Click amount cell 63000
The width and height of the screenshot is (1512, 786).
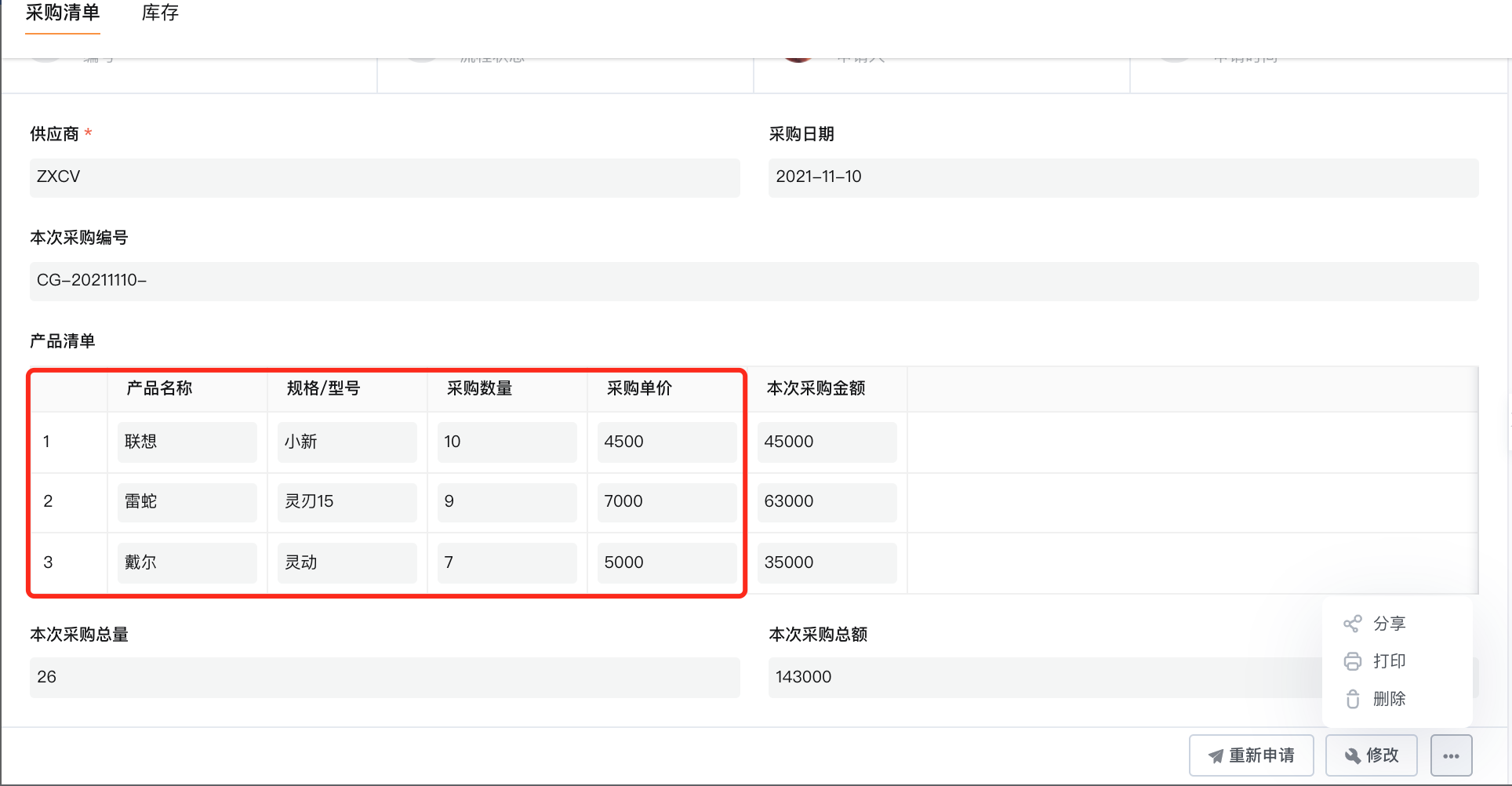coord(827,502)
